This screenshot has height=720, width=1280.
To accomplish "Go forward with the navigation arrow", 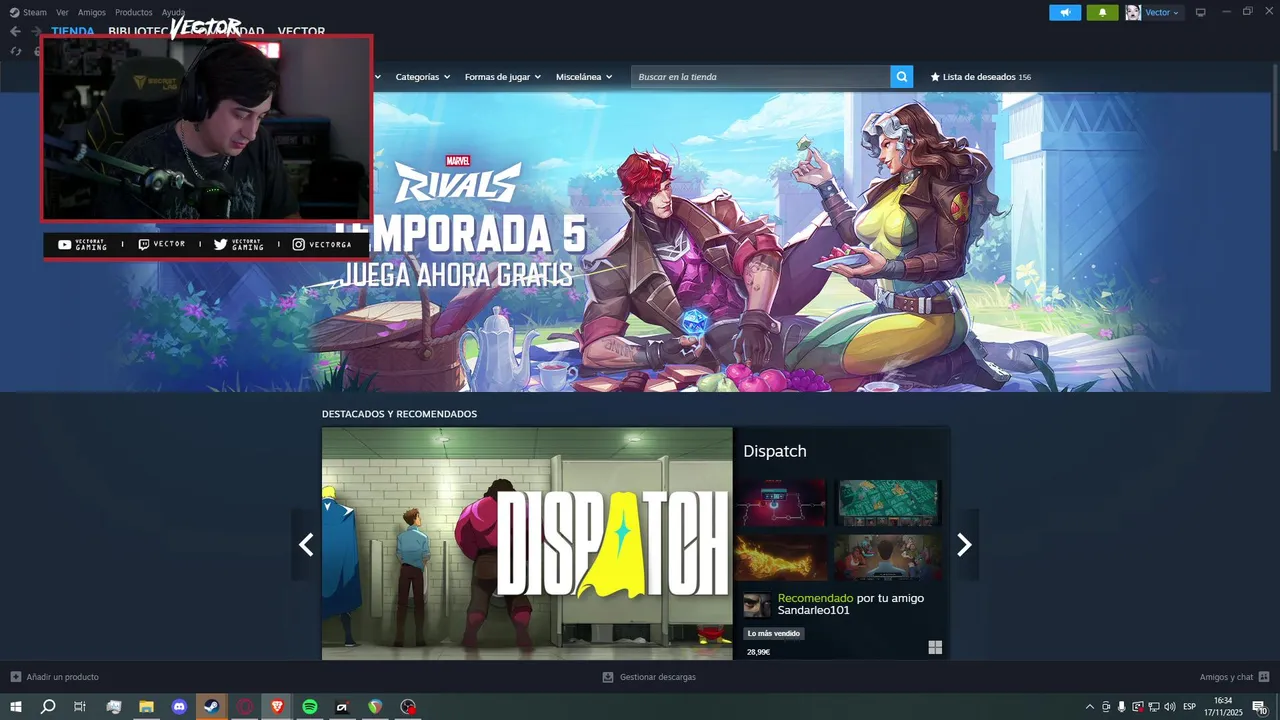I will (36, 31).
